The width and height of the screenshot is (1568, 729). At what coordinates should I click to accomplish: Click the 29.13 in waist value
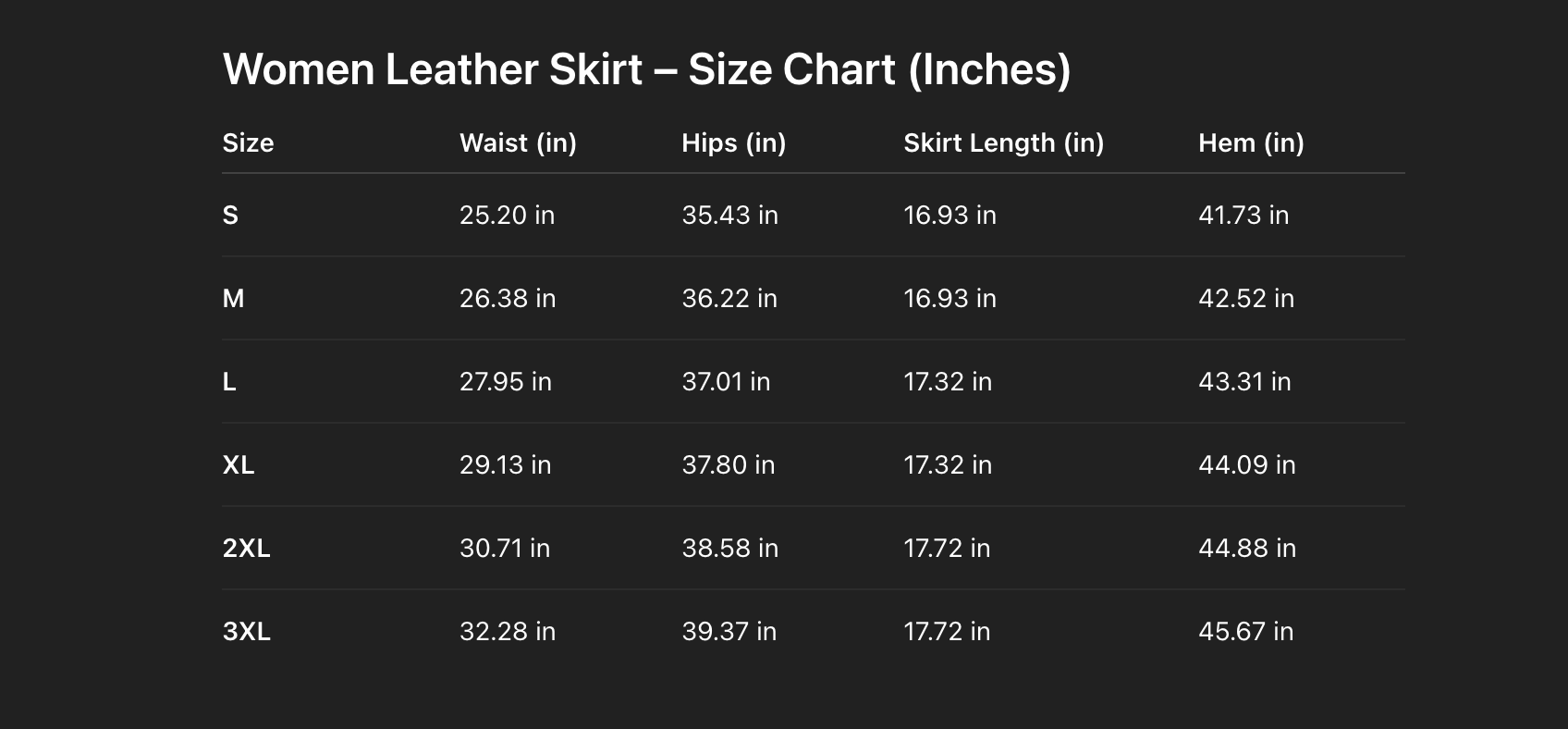pyautogui.click(x=505, y=464)
